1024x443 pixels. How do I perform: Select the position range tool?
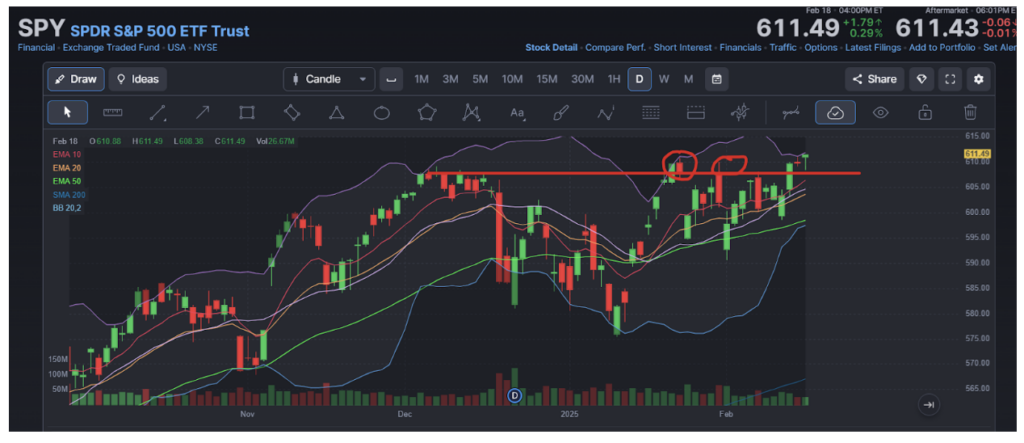click(x=696, y=112)
